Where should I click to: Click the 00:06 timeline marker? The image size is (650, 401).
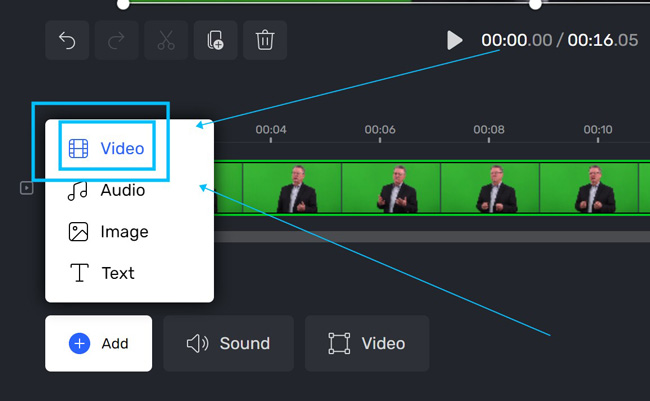(380, 130)
